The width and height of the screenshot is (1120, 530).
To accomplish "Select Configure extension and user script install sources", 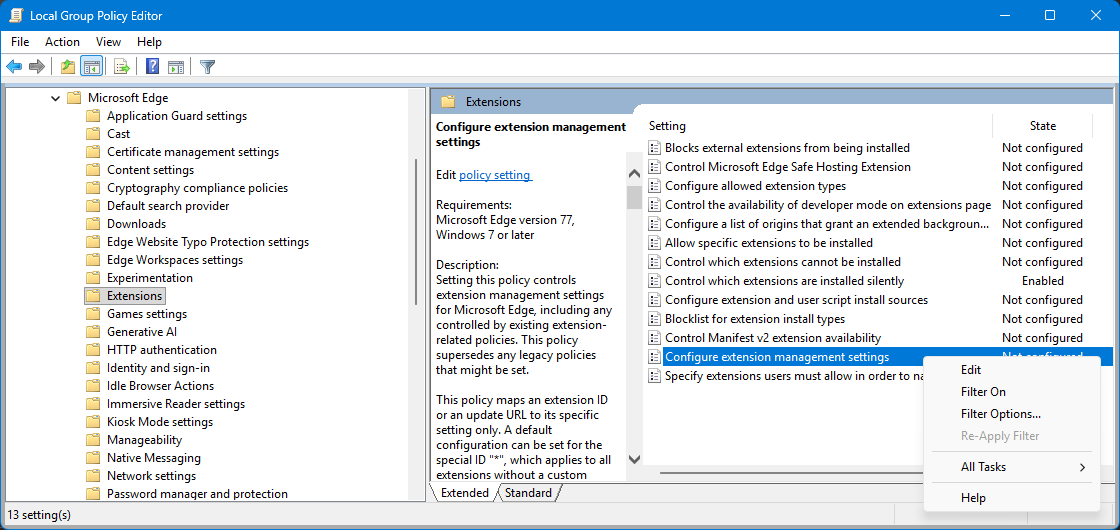I will coord(796,300).
